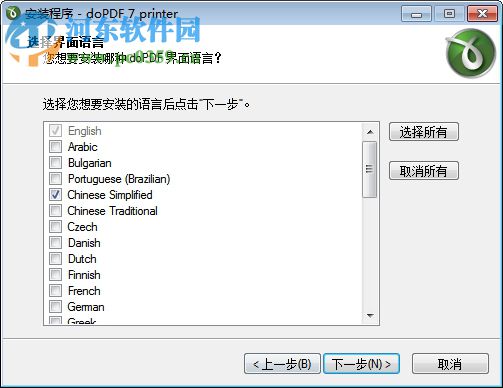Click the doPDF icon in the title bar
This screenshot has width=503, height=388.
click(13, 13)
